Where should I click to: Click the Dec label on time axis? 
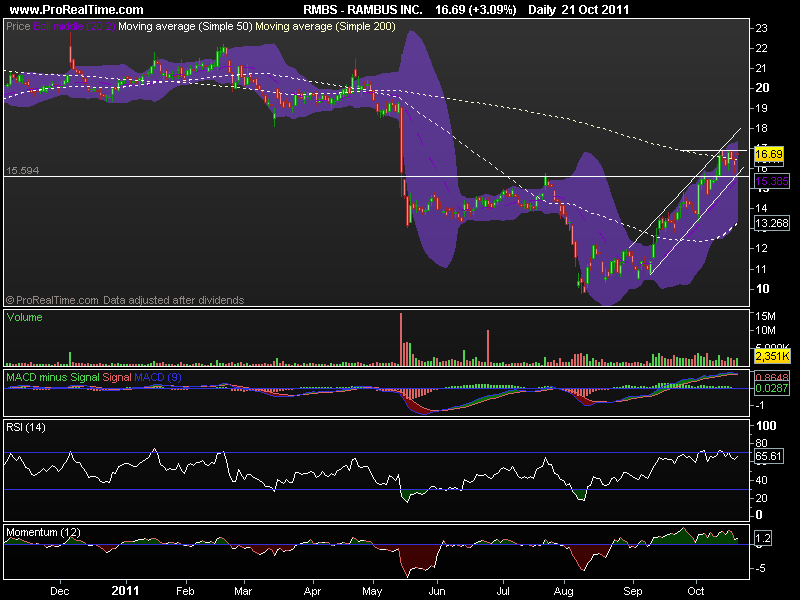click(x=60, y=591)
